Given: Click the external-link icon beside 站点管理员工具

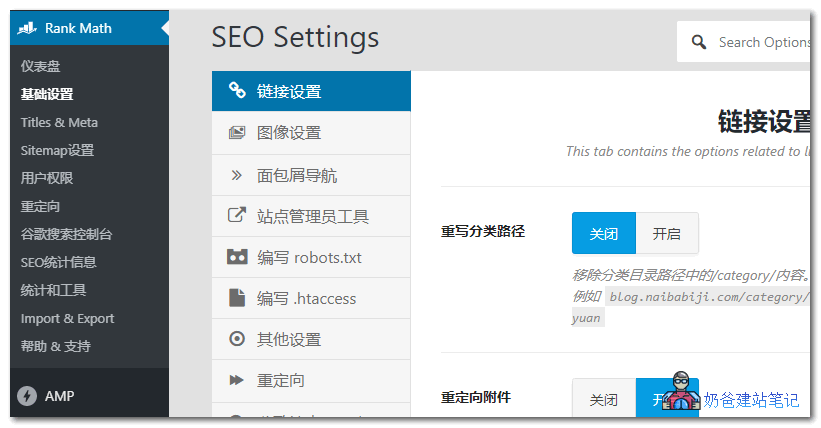Looking at the screenshot, I should click(x=237, y=215).
